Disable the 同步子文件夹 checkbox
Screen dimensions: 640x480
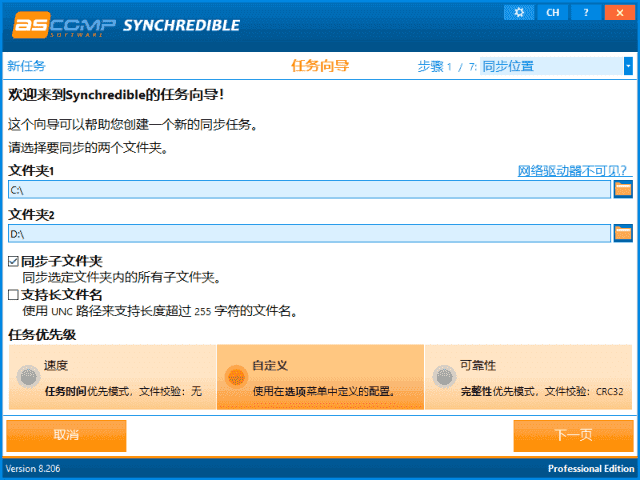[x=14, y=261]
